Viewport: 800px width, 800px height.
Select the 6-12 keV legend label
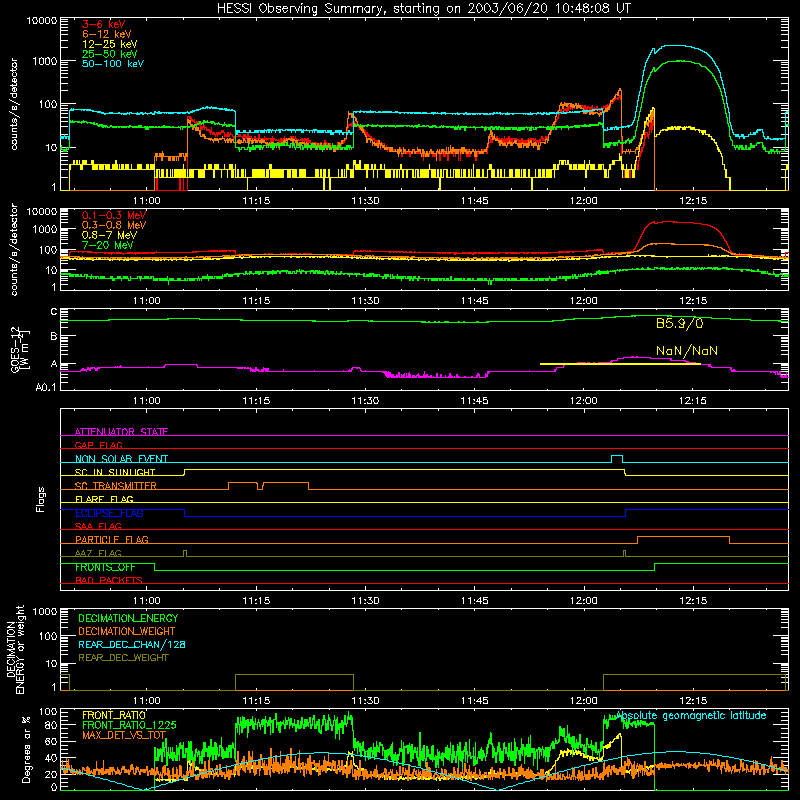click(106, 34)
